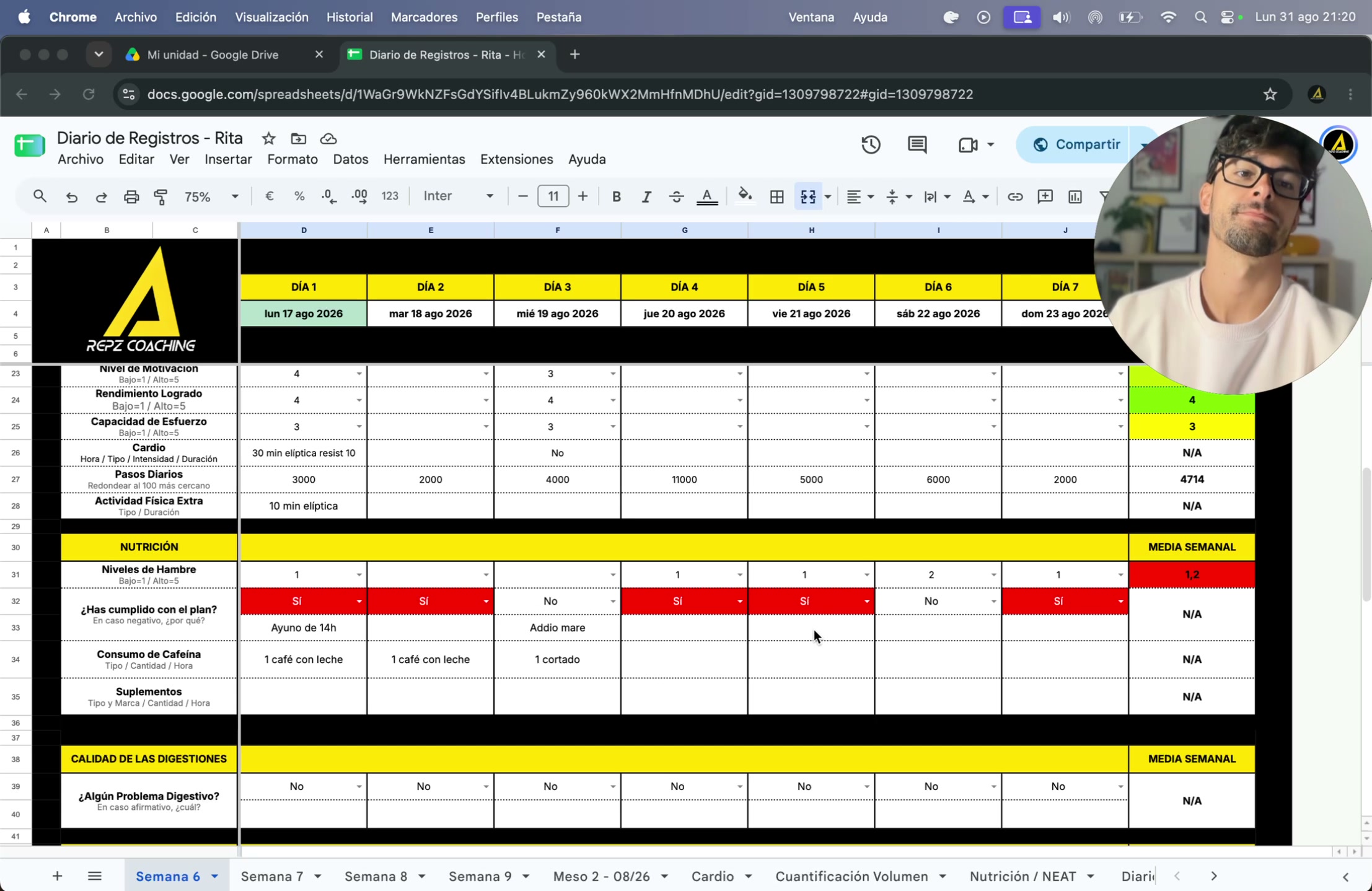
Task: Open the Formato menu
Action: click(292, 159)
